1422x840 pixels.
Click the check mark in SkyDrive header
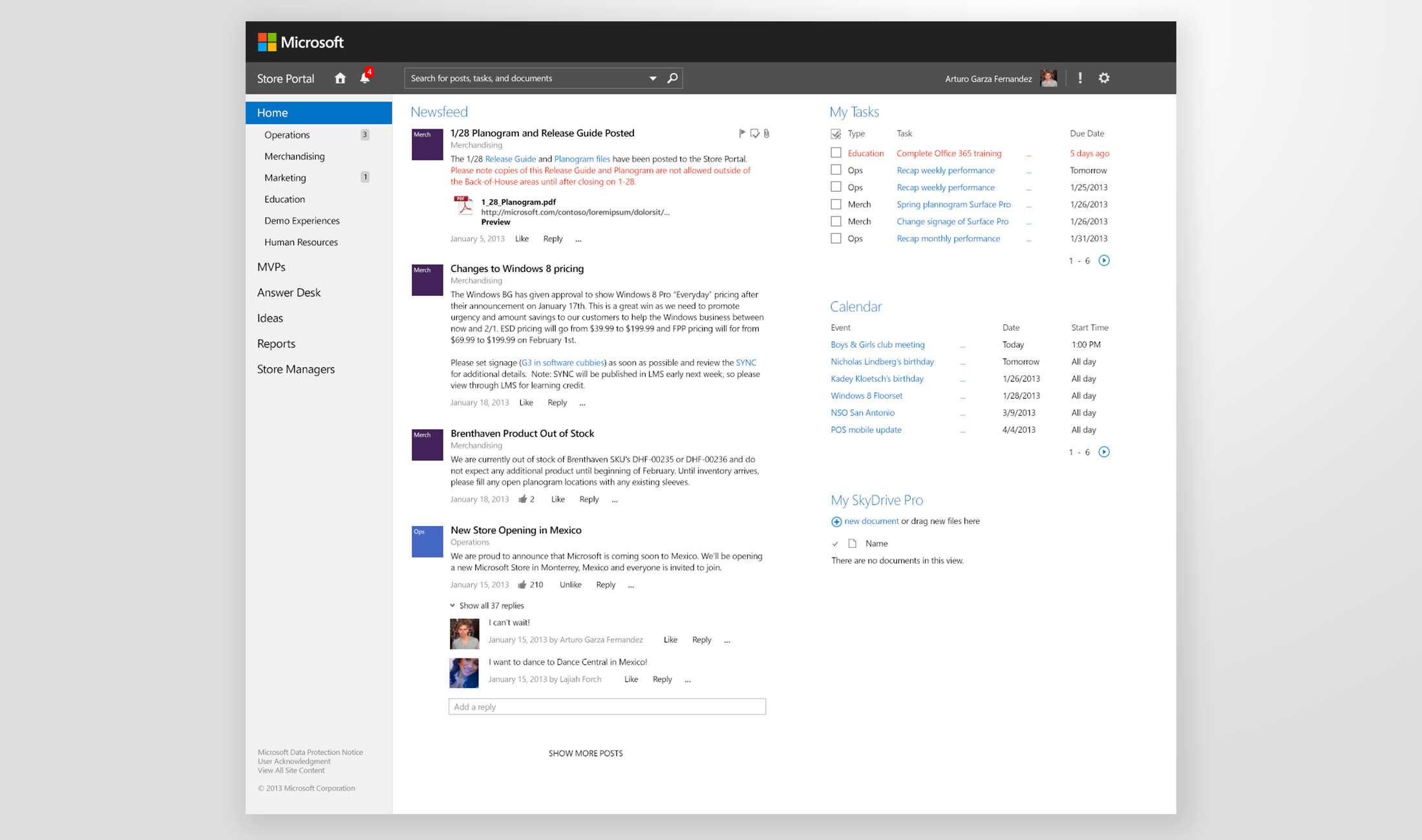(x=835, y=544)
